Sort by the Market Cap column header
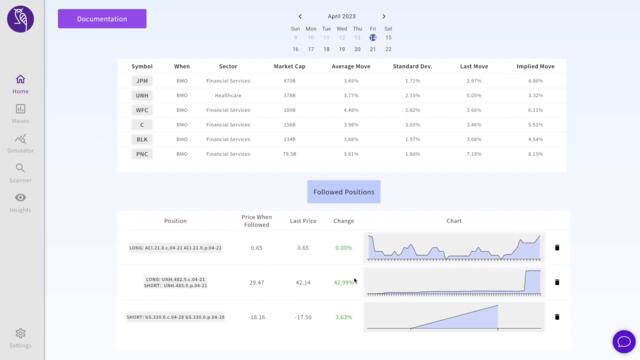640x360 pixels. (289, 66)
